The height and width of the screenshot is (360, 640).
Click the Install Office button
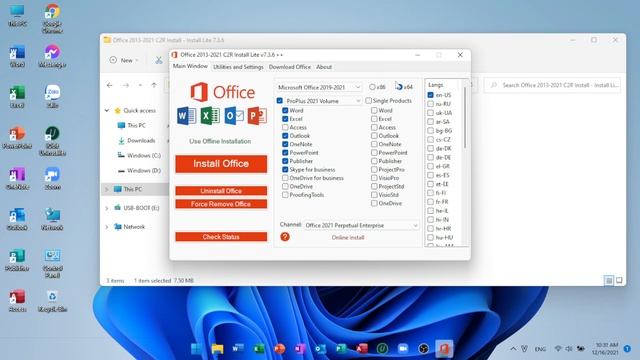221,164
